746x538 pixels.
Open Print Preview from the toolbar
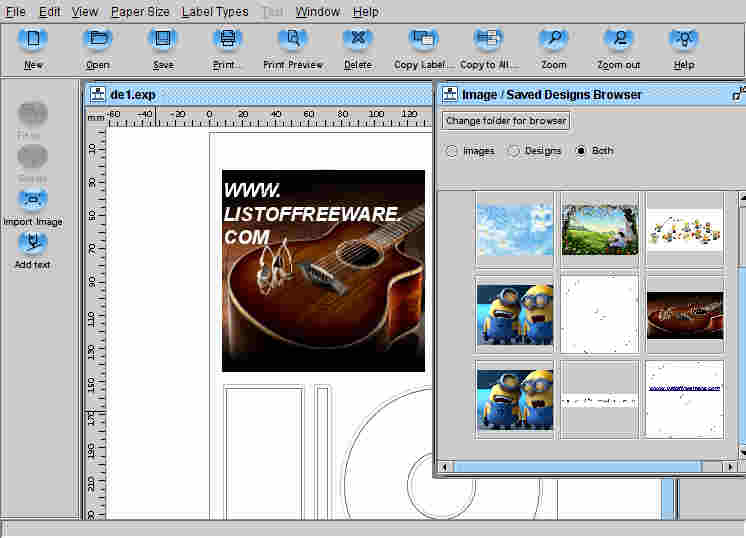point(293,39)
